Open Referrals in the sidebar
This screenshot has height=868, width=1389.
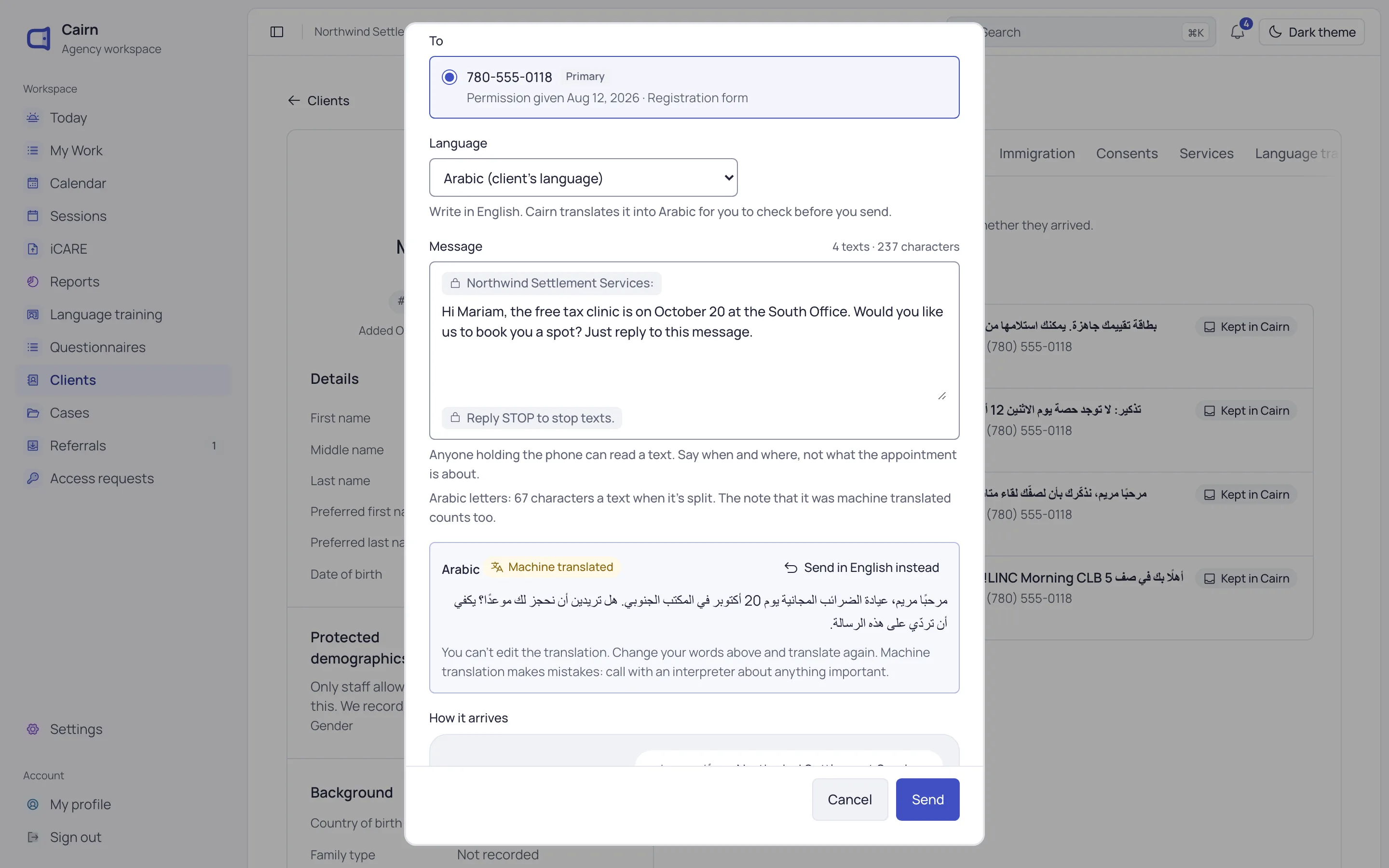coord(123,445)
